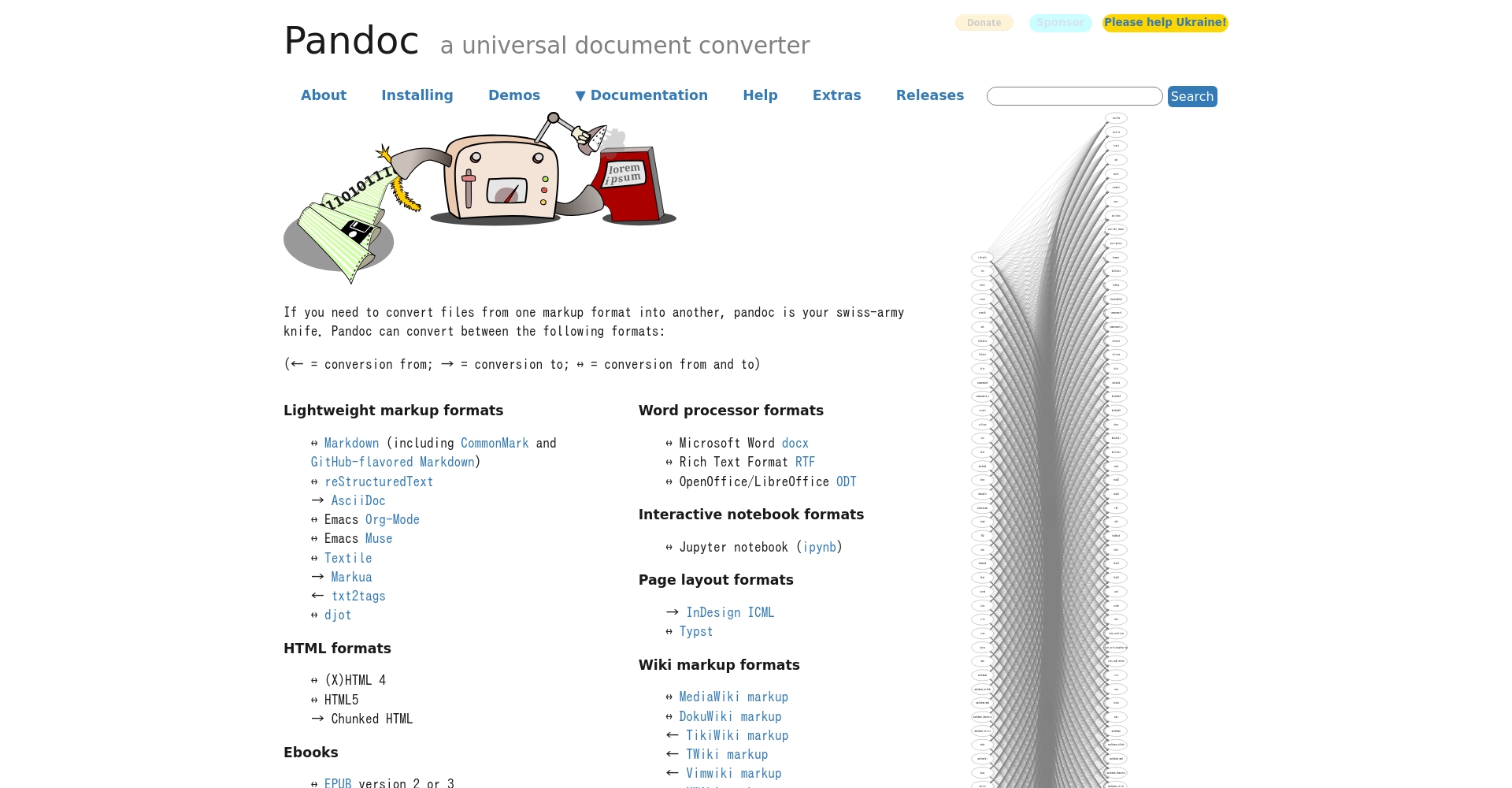
Task: Open the Help page
Action: (x=760, y=95)
